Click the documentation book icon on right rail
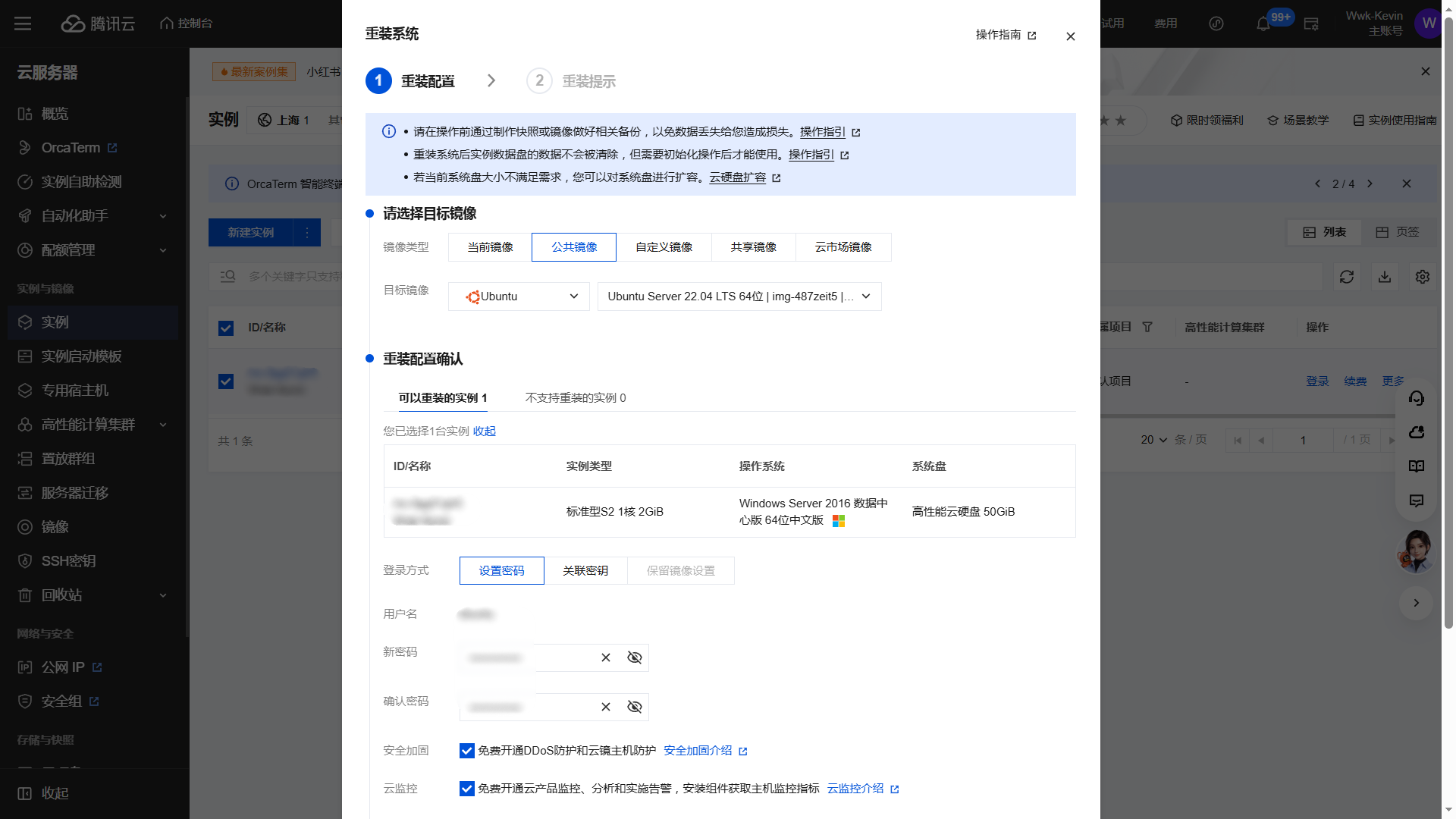Screen dimensions: 1456x819 click(1417, 466)
